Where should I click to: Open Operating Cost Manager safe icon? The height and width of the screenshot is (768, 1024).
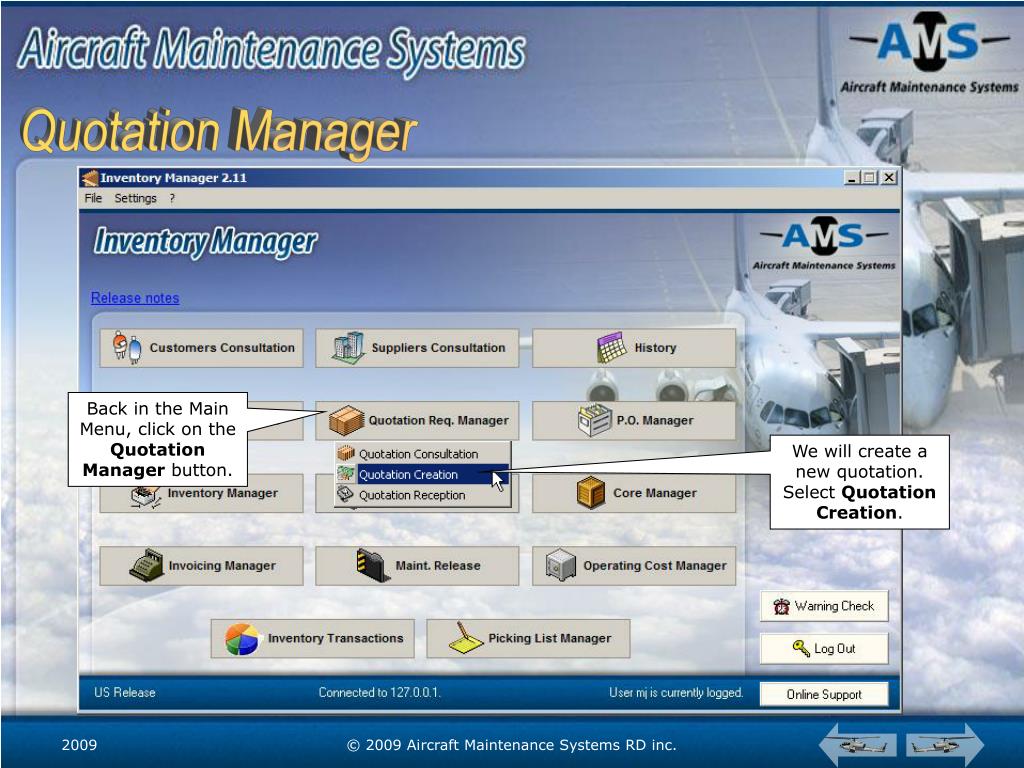[560, 565]
